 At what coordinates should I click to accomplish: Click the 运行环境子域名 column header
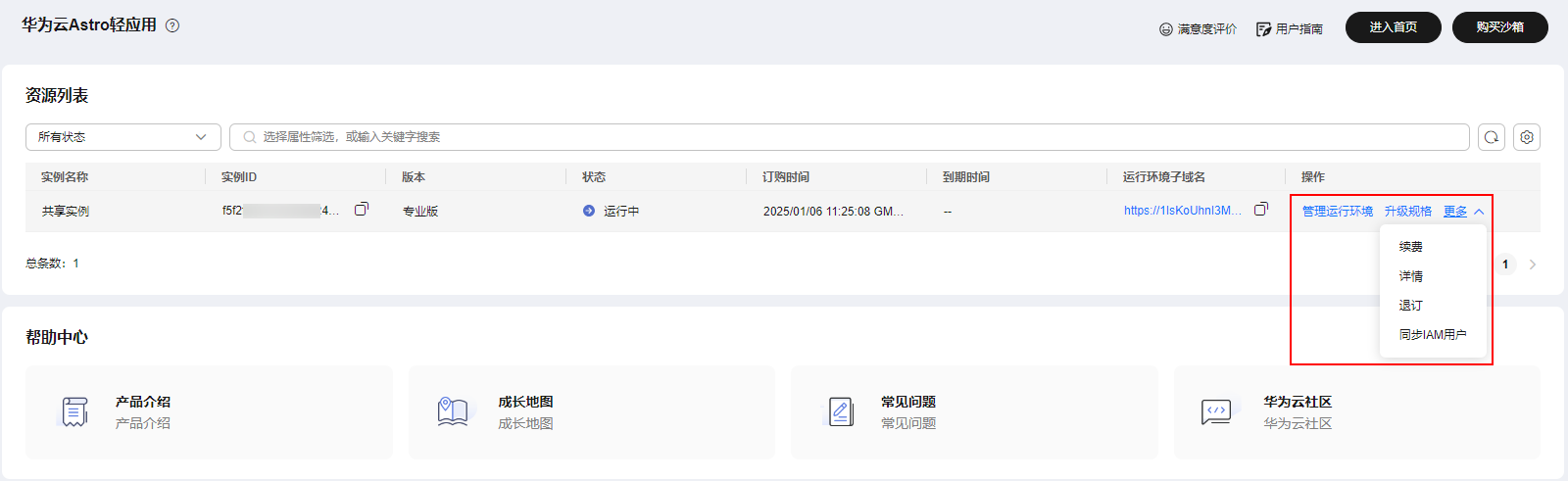click(1164, 177)
